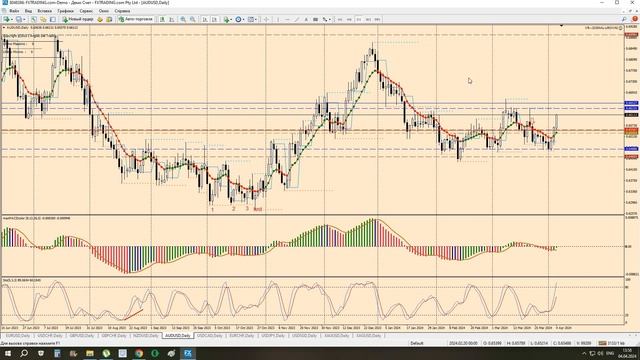Viewport: 640px width, 360px height.
Task: Open File Explorer from taskbar
Action: pos(90,353)
